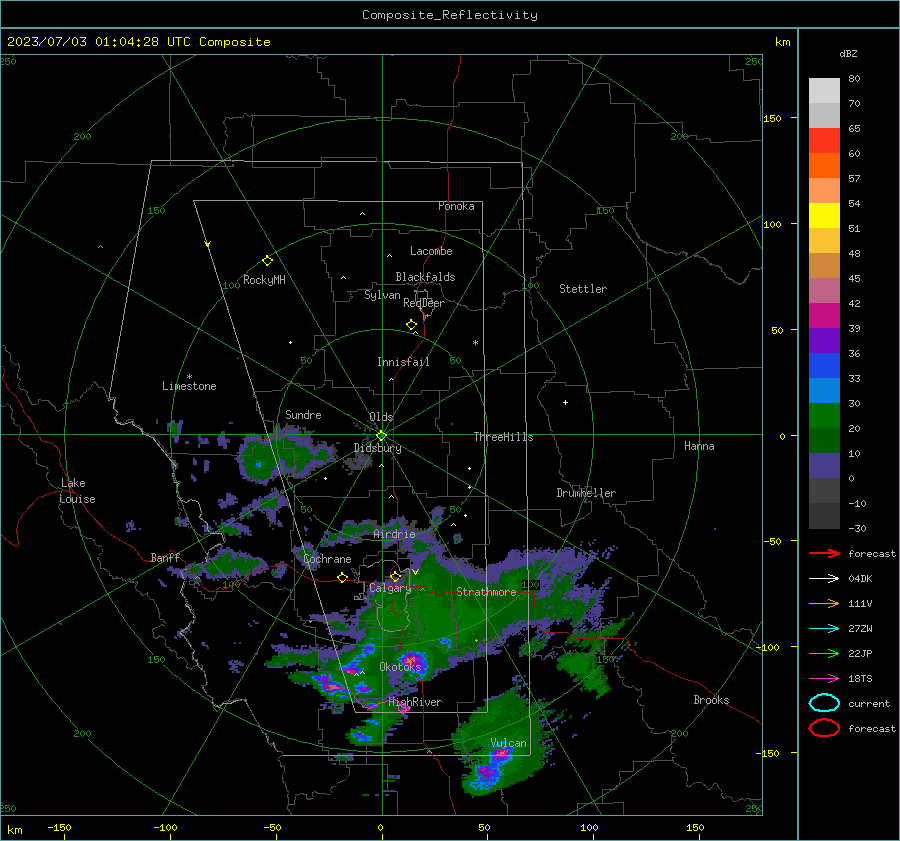
Task: Click the green 22JP arrow legend icon
Action: tap(824, 653)
